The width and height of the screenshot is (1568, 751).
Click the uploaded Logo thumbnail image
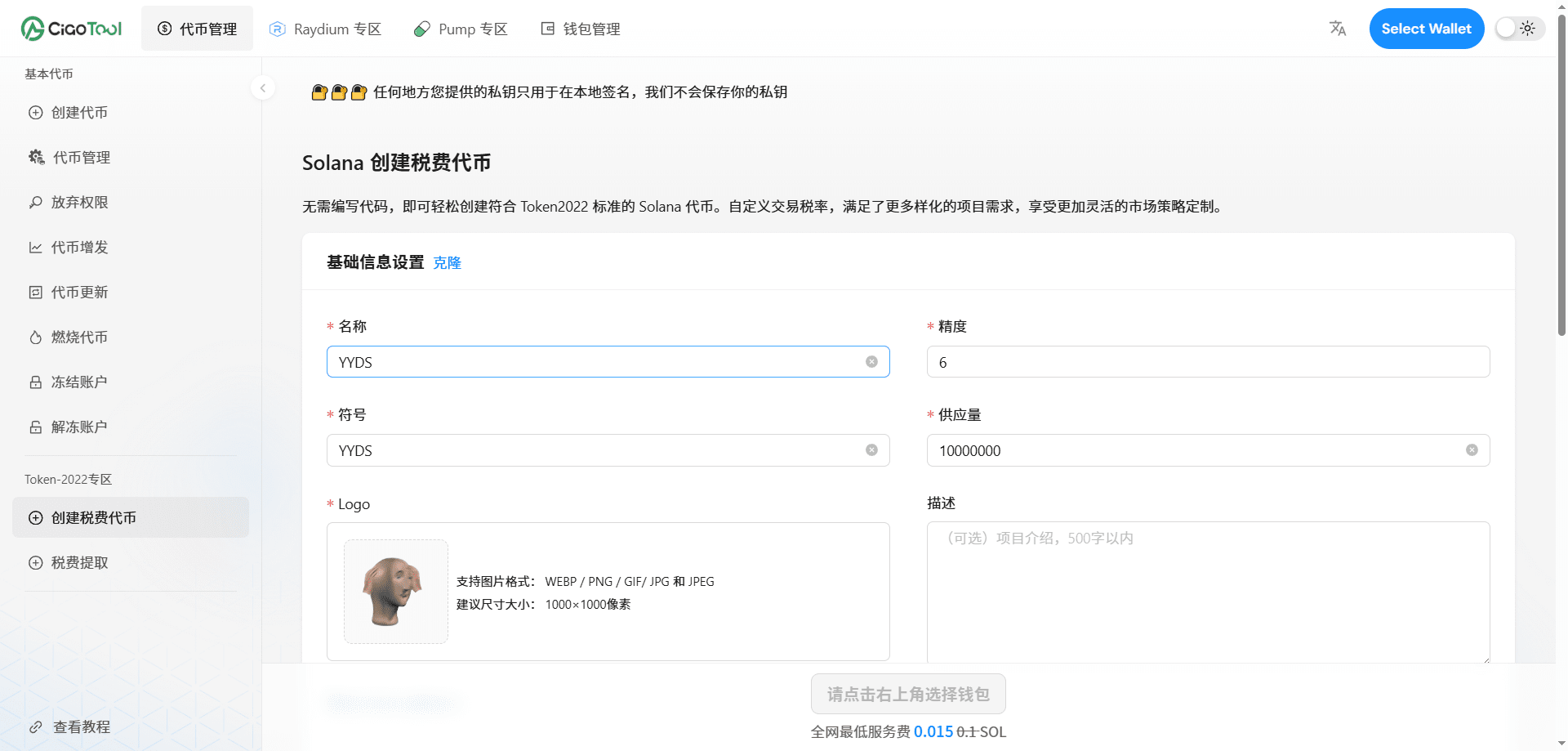pyautogui.click(x=396, y=592)
